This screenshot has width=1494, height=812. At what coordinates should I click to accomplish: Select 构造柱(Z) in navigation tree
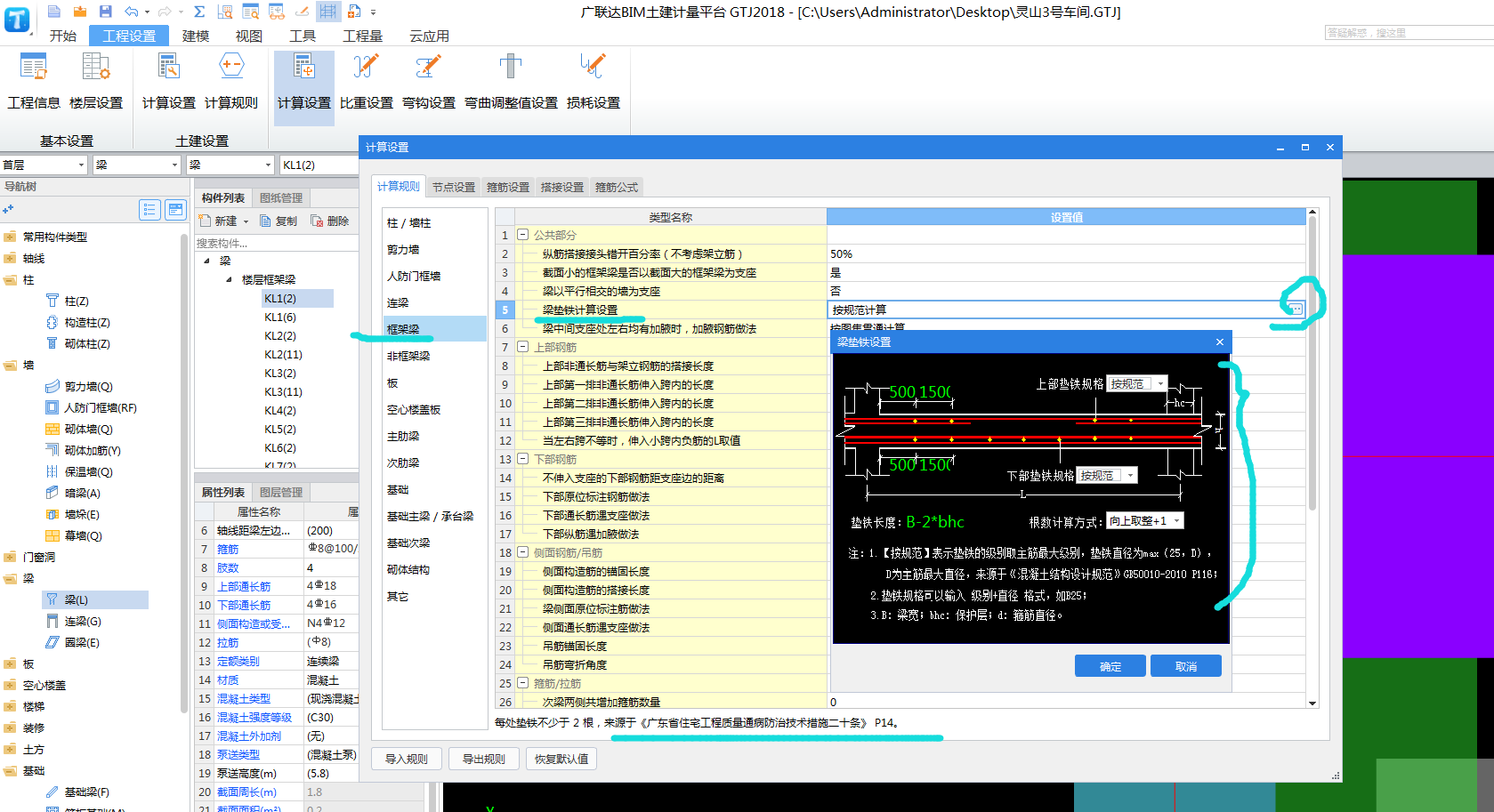point(78,323)
